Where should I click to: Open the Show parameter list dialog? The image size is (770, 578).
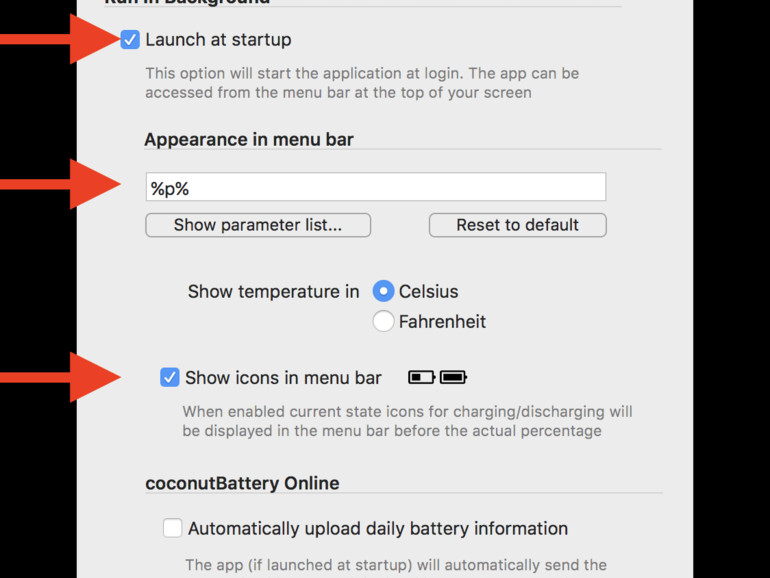click(x=258, y=225)
